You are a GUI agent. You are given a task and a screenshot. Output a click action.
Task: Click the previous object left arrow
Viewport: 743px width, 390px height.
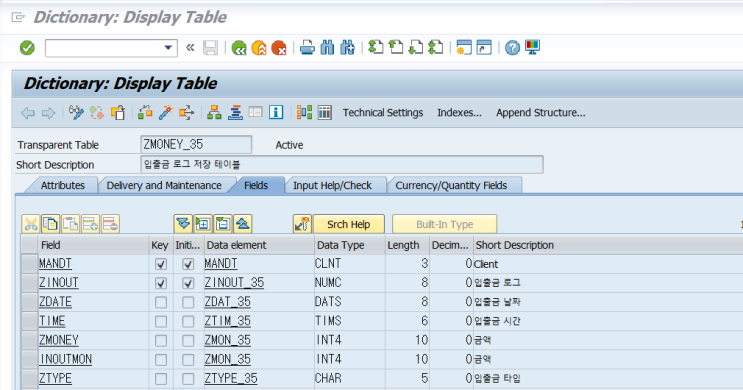click(x=28, y=113)
